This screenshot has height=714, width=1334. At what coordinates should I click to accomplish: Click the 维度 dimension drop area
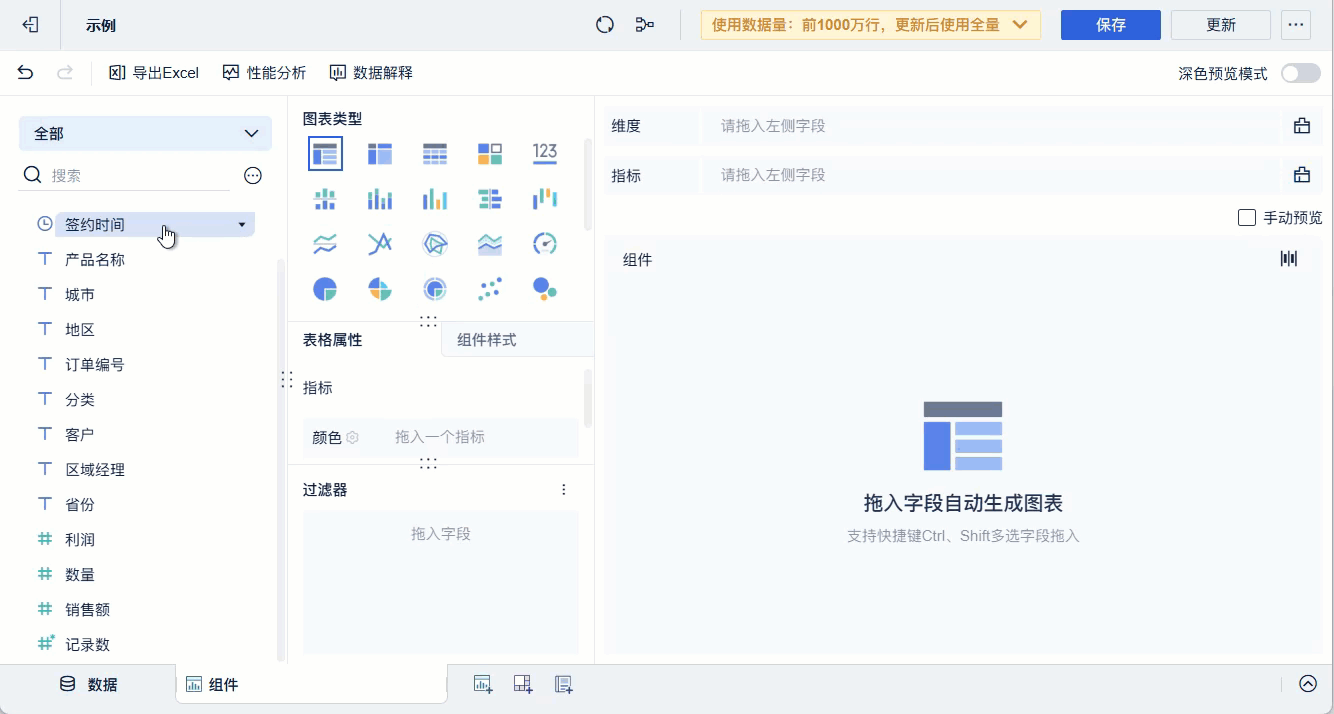click(x=992, y=126)
